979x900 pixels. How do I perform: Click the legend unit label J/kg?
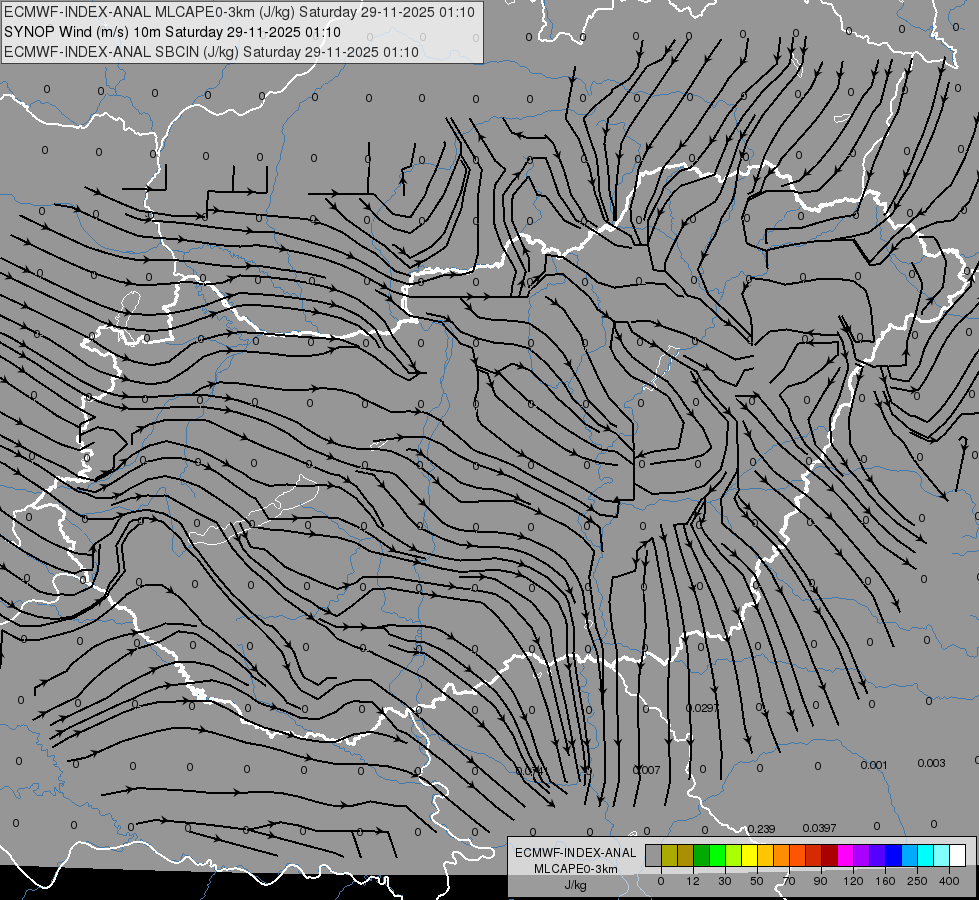(576, 885)
